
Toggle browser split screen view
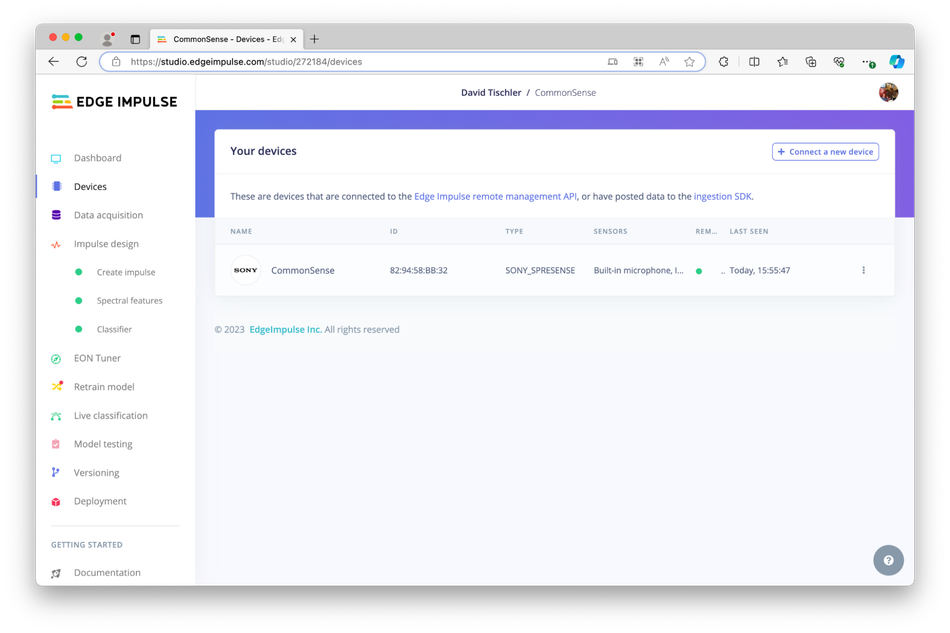[x=754, y=62]
